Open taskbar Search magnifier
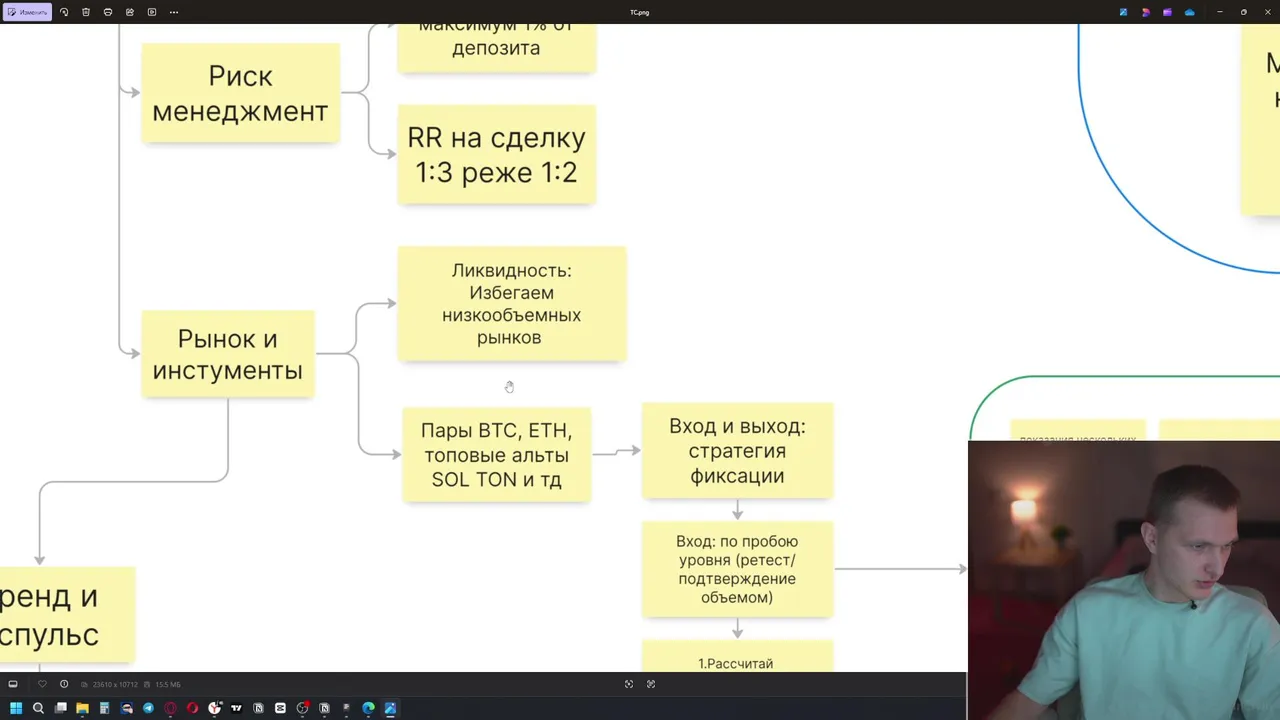This screenshot has height=720, width=1280. (38, 708)
